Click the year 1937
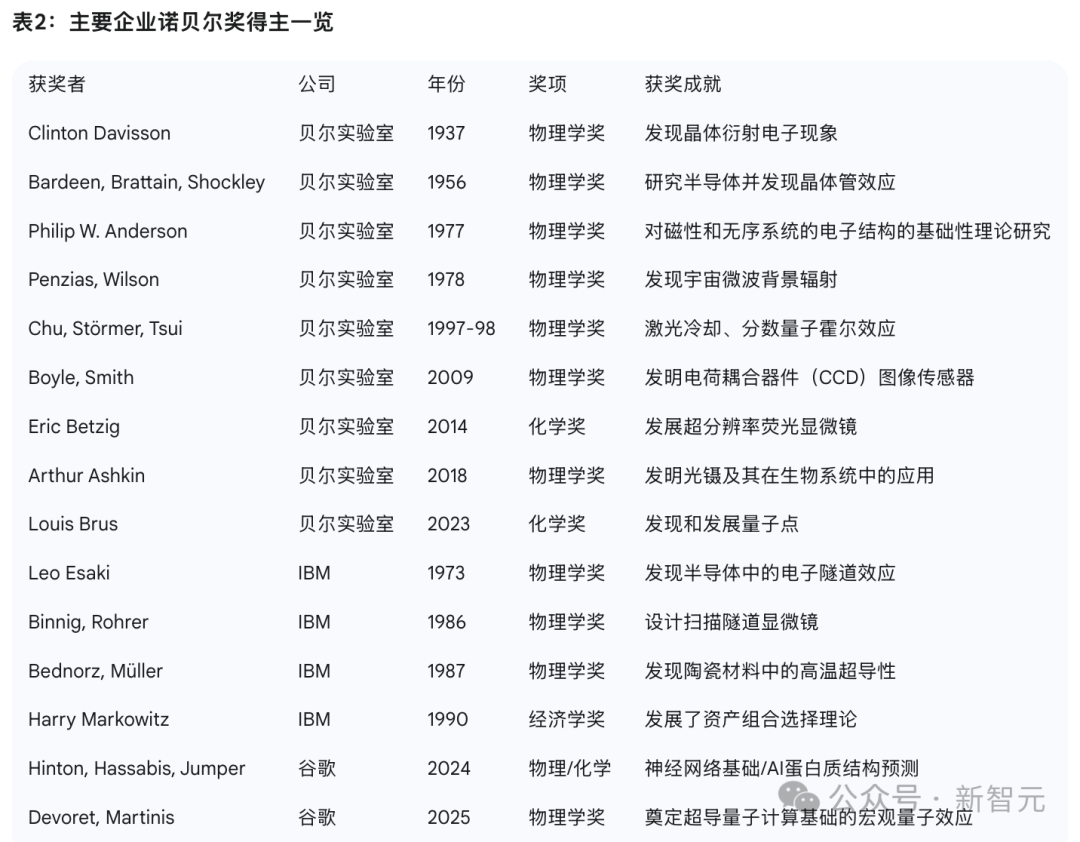The height and width of the screenshot is (842, 1080). (446, 133)
